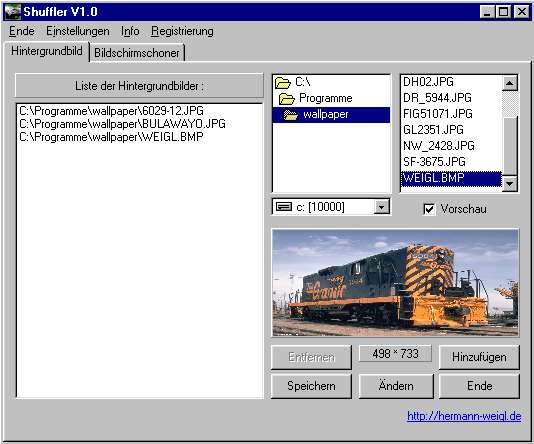Viewport: 534px width, 444px height.
Task: Toggle the Vorschau checkbox
Action: [429, 209]
